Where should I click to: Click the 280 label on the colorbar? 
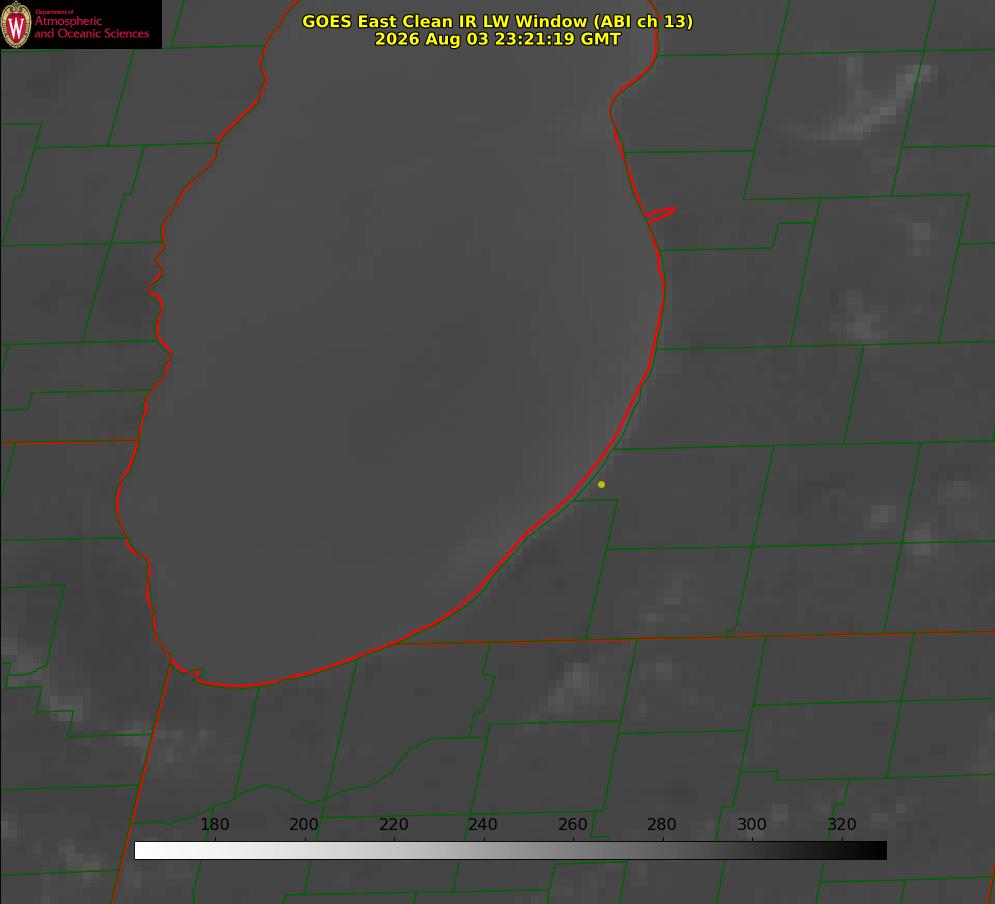(x=662, y=824)
